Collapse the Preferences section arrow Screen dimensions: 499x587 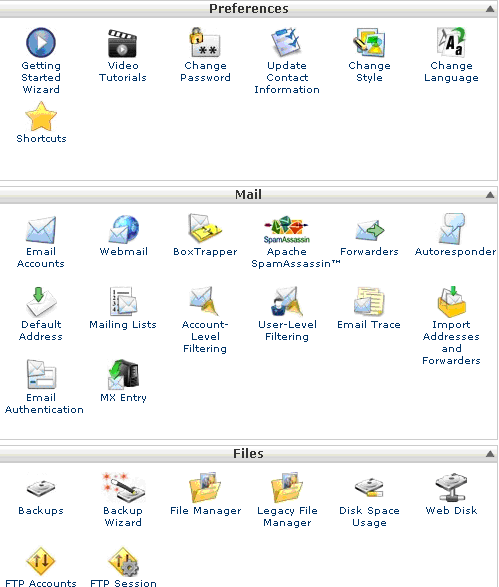(x=490, y=9)
